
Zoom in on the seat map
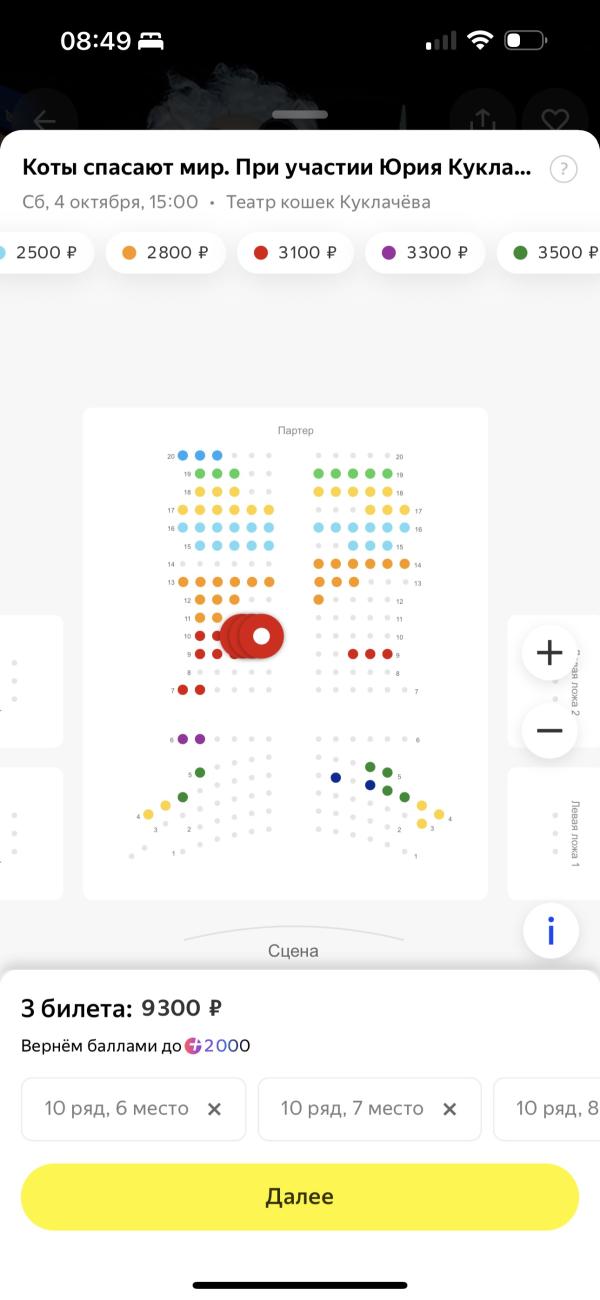[549, 653]
